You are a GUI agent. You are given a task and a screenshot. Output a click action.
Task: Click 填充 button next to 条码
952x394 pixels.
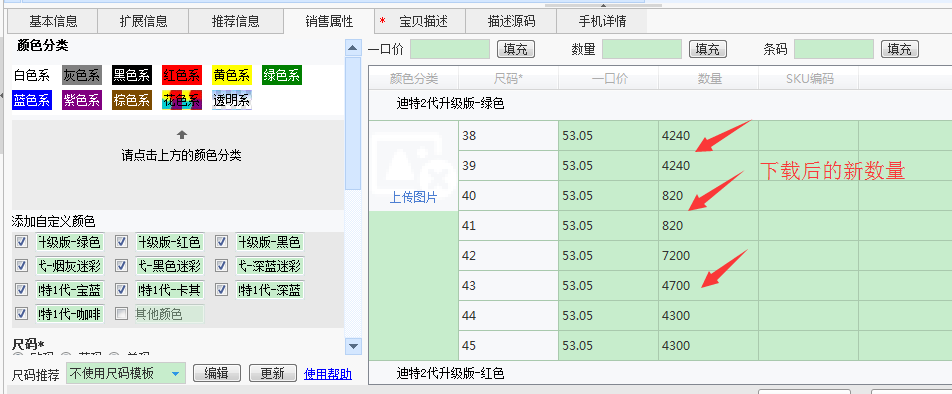900,49
